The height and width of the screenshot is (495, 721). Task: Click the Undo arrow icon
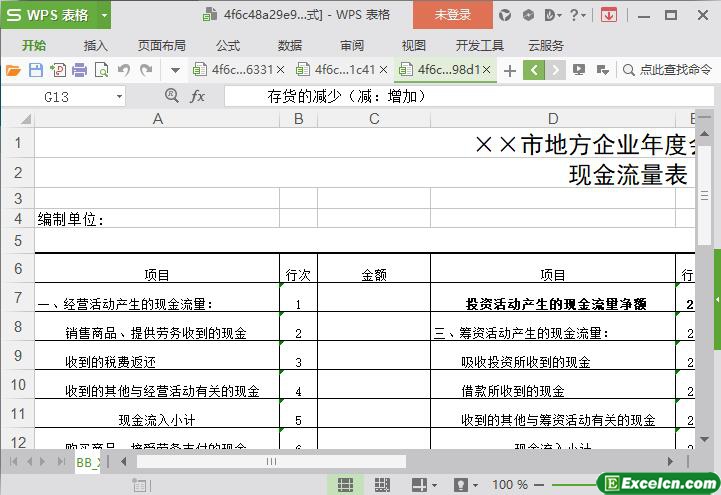point(124,70)
